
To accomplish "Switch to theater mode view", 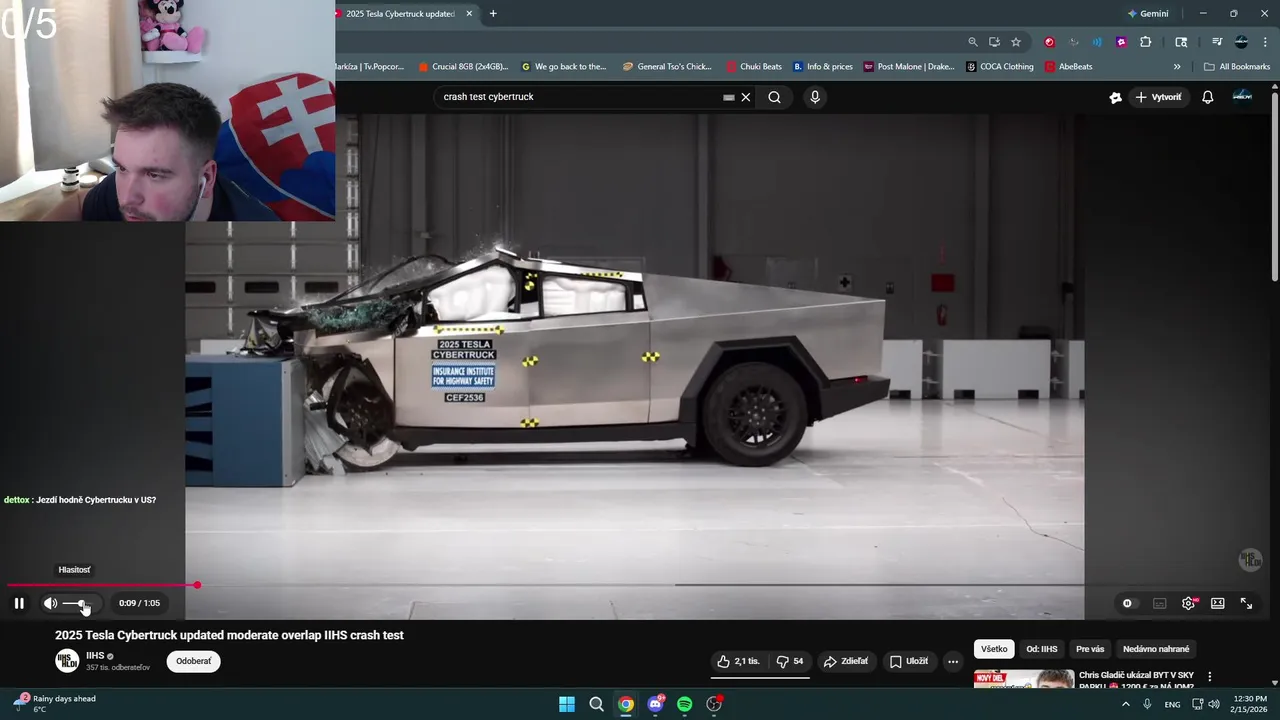I will 1217,603.
